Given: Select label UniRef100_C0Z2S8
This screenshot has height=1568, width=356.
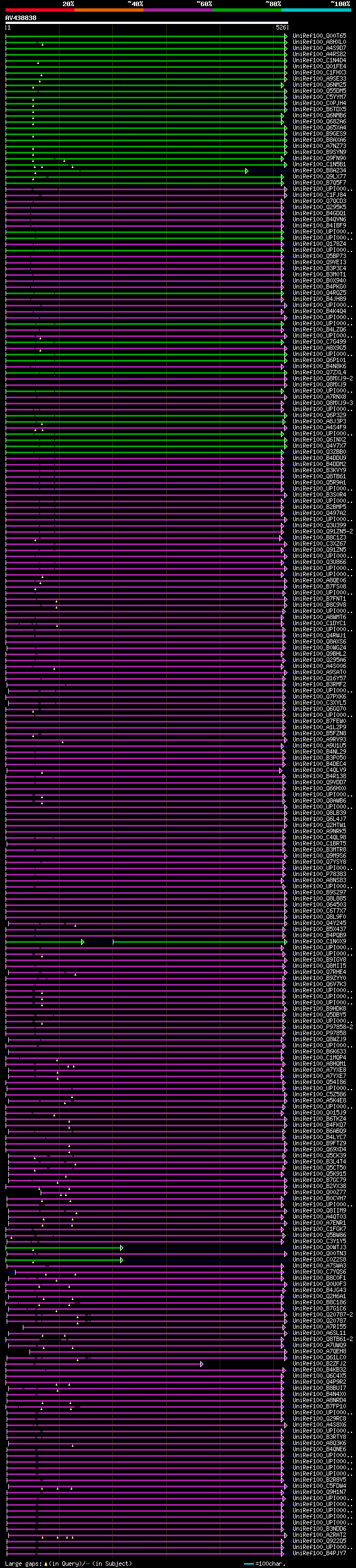Looking at the screenshot, I should tap(319, 1260).
